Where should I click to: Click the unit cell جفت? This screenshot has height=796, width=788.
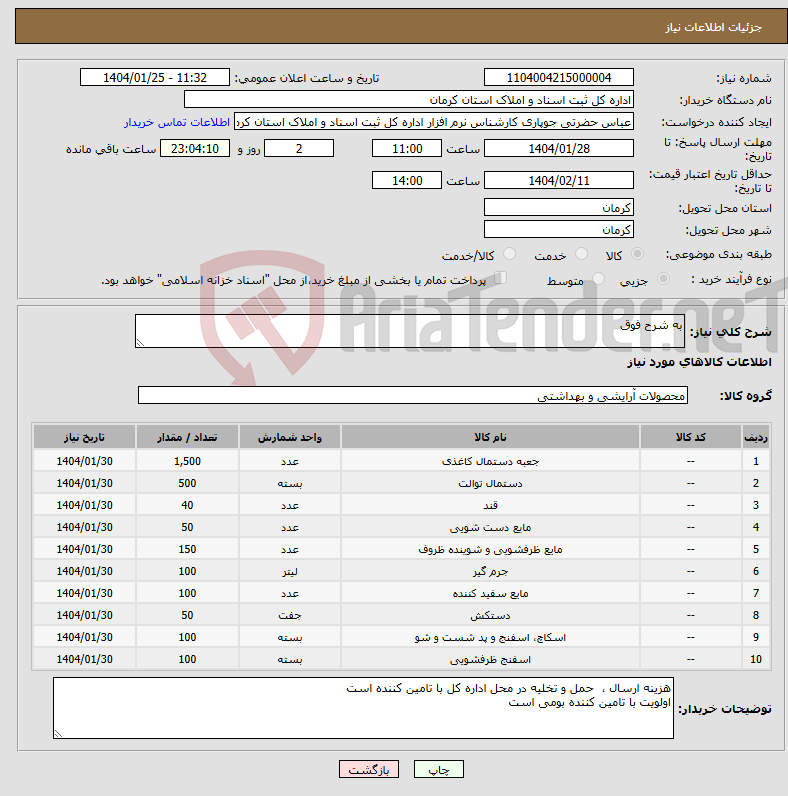[x=289, y=615]
